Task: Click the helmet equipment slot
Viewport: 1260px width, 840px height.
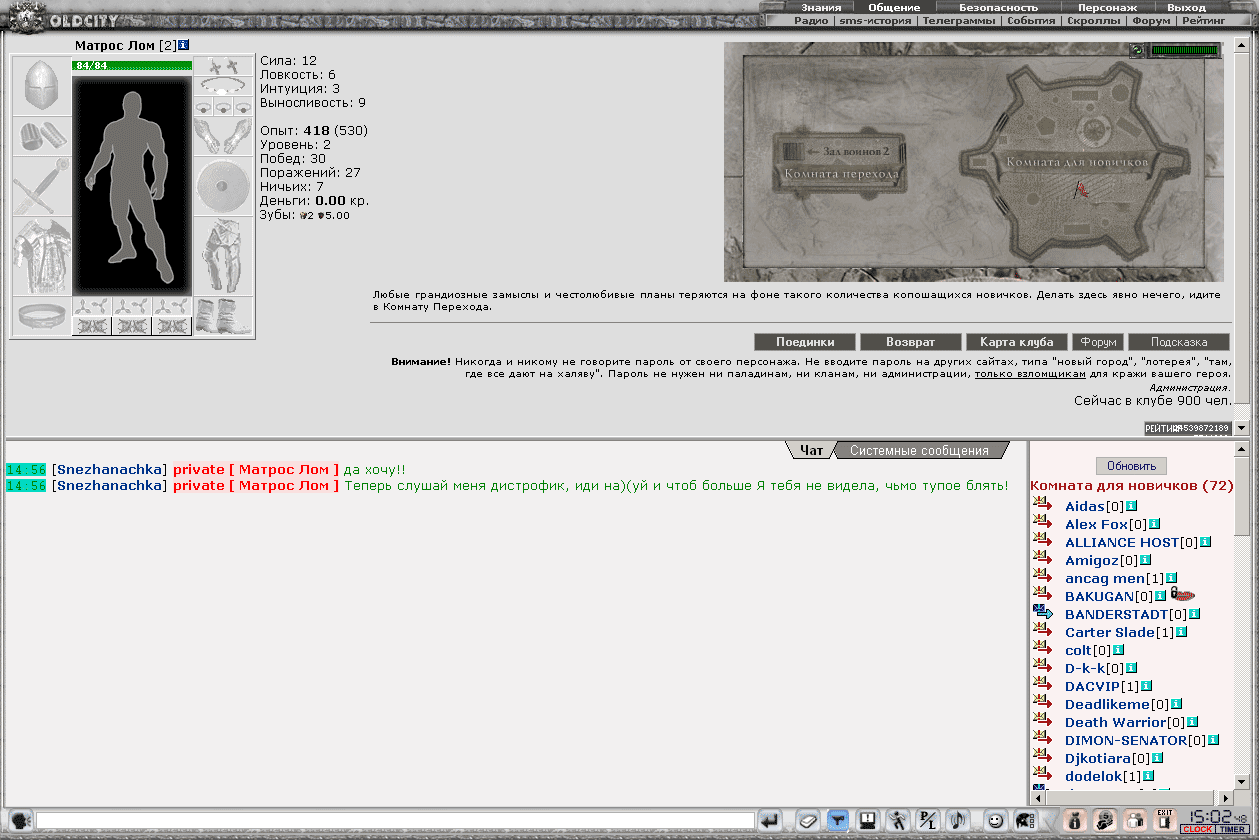Action: [41, 86]
